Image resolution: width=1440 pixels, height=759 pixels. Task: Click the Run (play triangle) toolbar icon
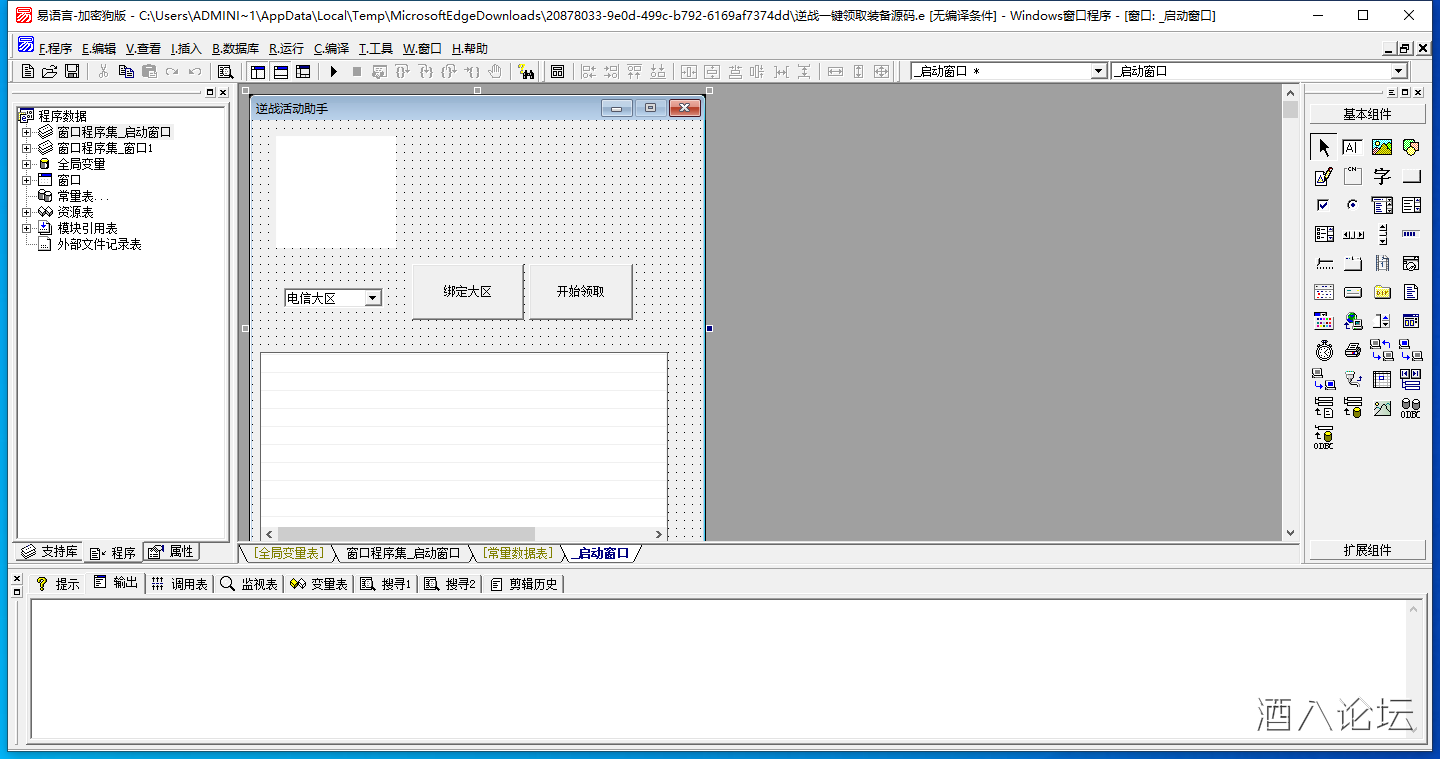334,71
